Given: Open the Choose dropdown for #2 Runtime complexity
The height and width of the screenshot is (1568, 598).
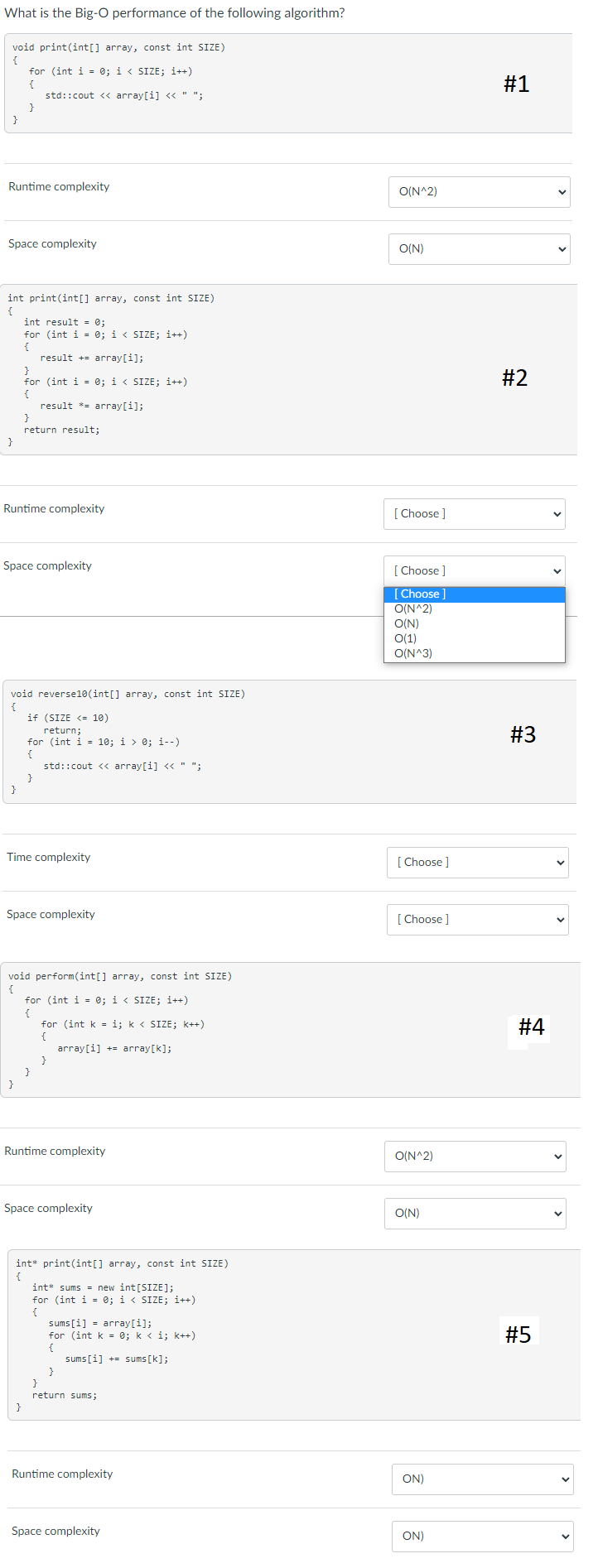Looking at the screenshot, I should pos(474,513).
